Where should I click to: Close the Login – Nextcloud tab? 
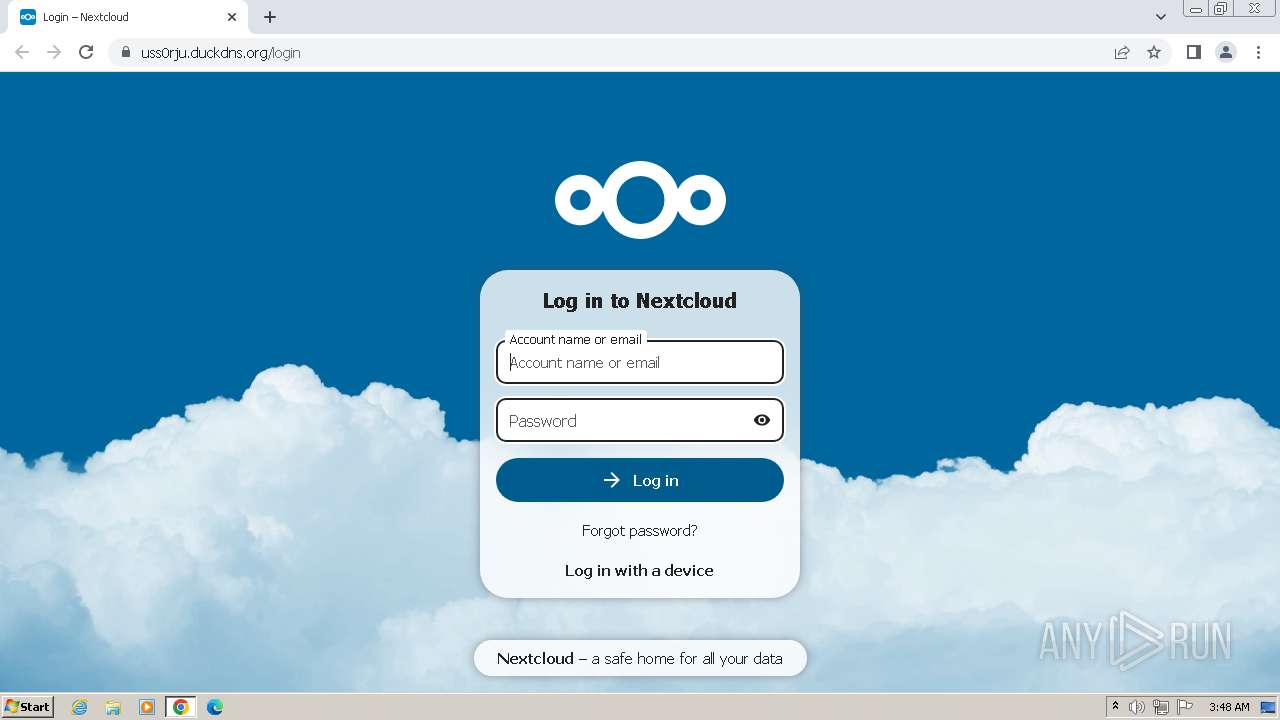(x=232, y=17)
